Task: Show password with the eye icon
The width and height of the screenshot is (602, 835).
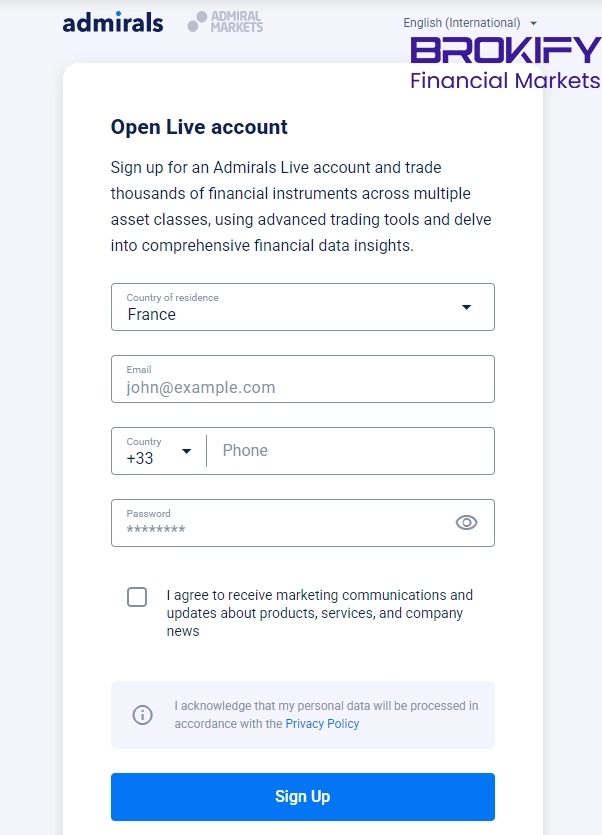Action: [x=466, y=522]
